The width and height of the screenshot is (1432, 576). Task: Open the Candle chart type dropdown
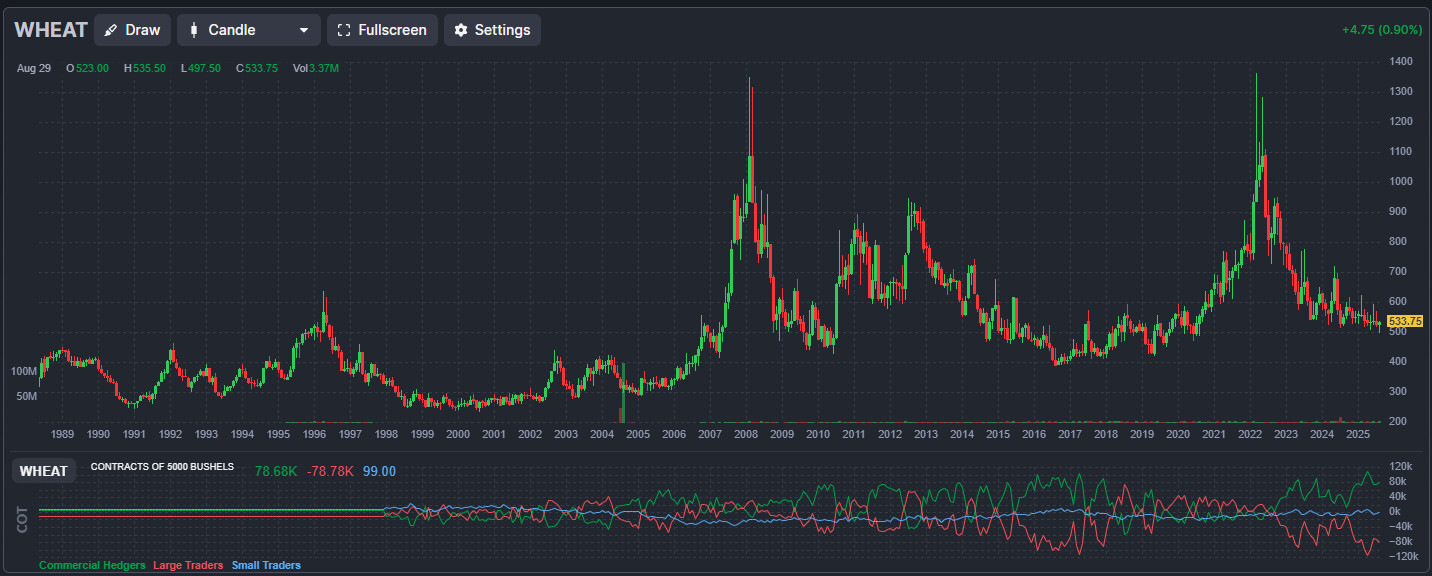coord(249,30)
